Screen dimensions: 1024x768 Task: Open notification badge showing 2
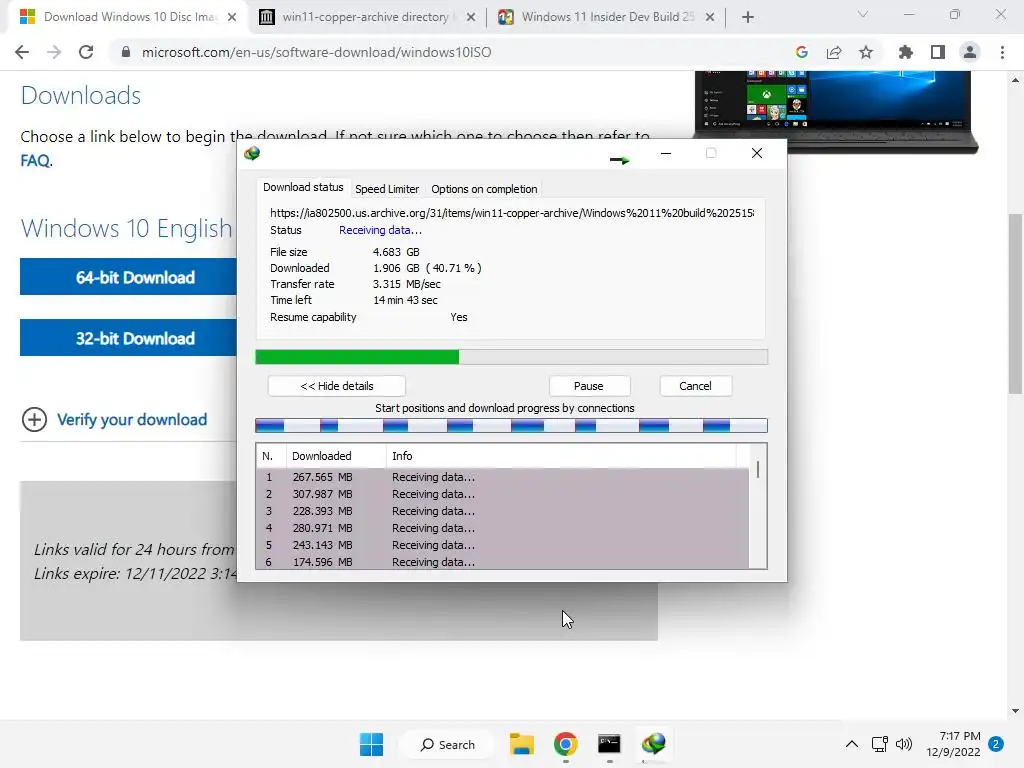click(996, 744)
